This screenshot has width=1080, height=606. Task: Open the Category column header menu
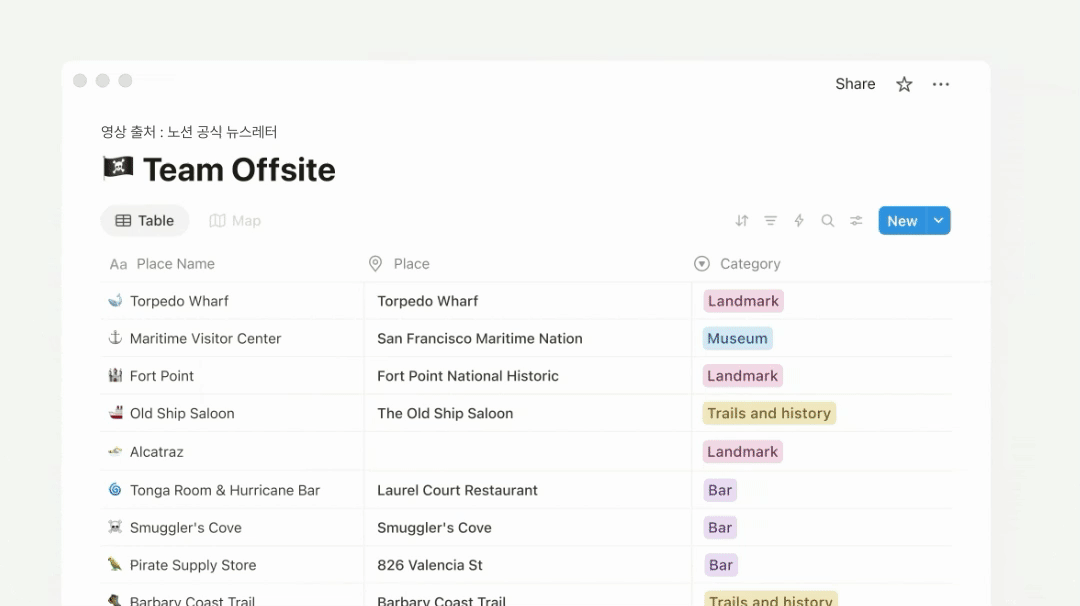[x=749, y=264]
